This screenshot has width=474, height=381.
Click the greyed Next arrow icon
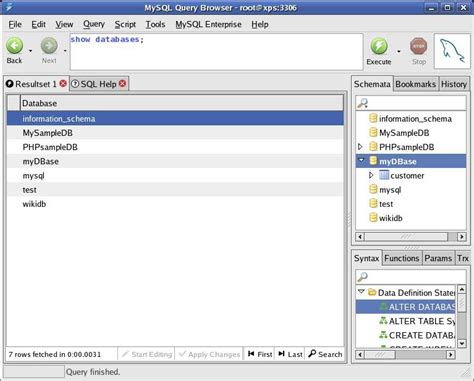(x=49, y=46)
